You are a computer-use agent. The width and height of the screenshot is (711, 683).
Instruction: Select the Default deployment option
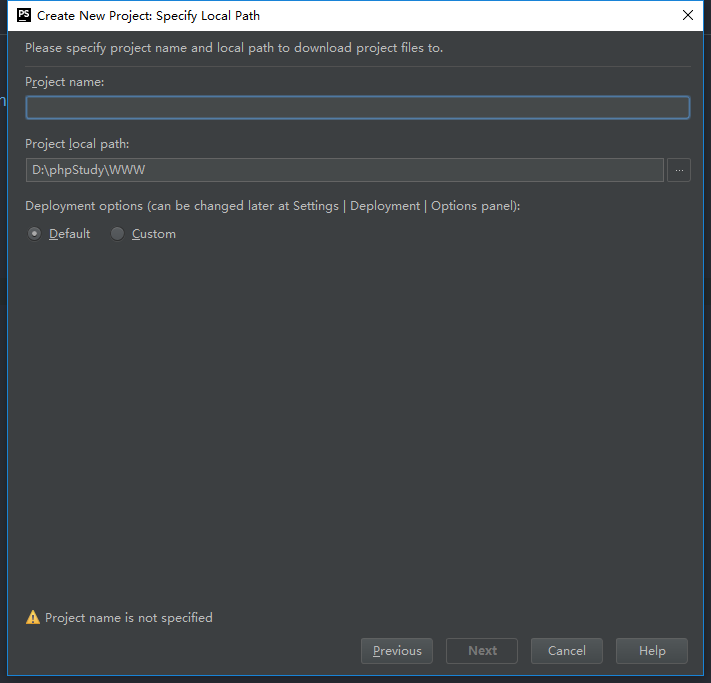[34, 234]
